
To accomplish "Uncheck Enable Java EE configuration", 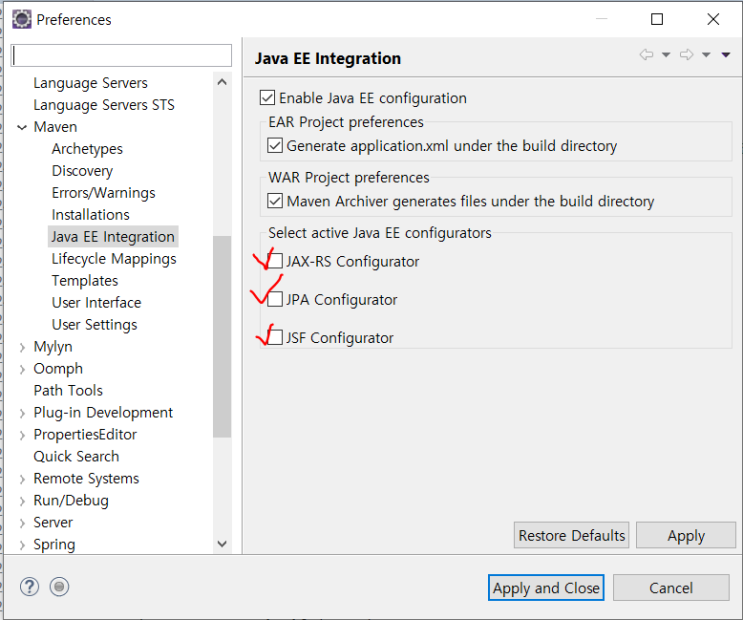I will tap(267, 98).
